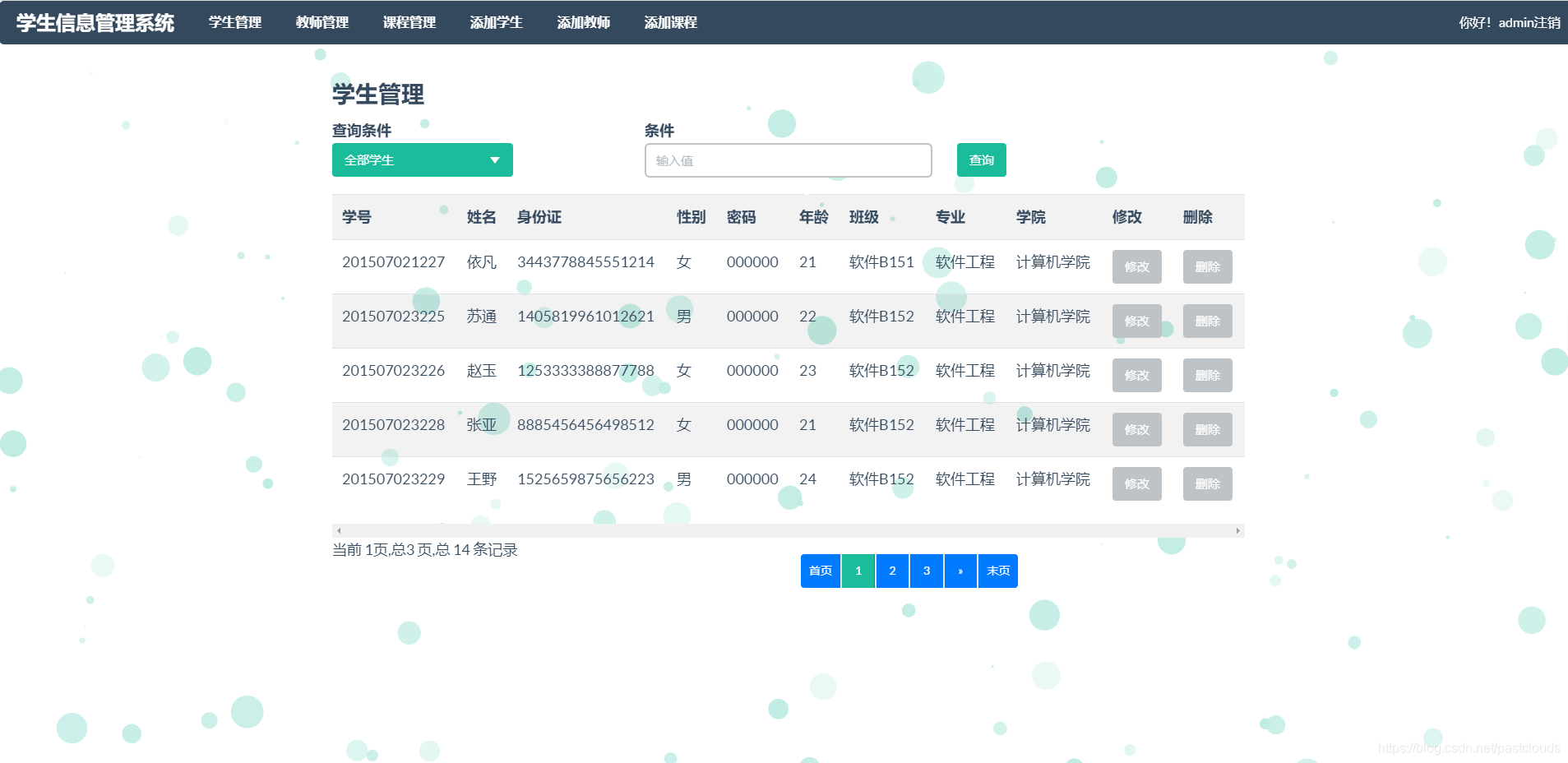The height and width of the screenshot is (763, 1568).
Task: Click the 年龄 column header
Action: [x=814, y=217]
